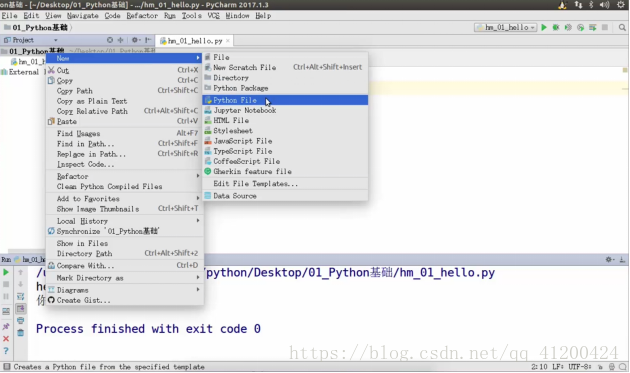Viewport: 630px width, 373px height.
Task: Open the VCS menu in menu bar
Action: point(213,16)
